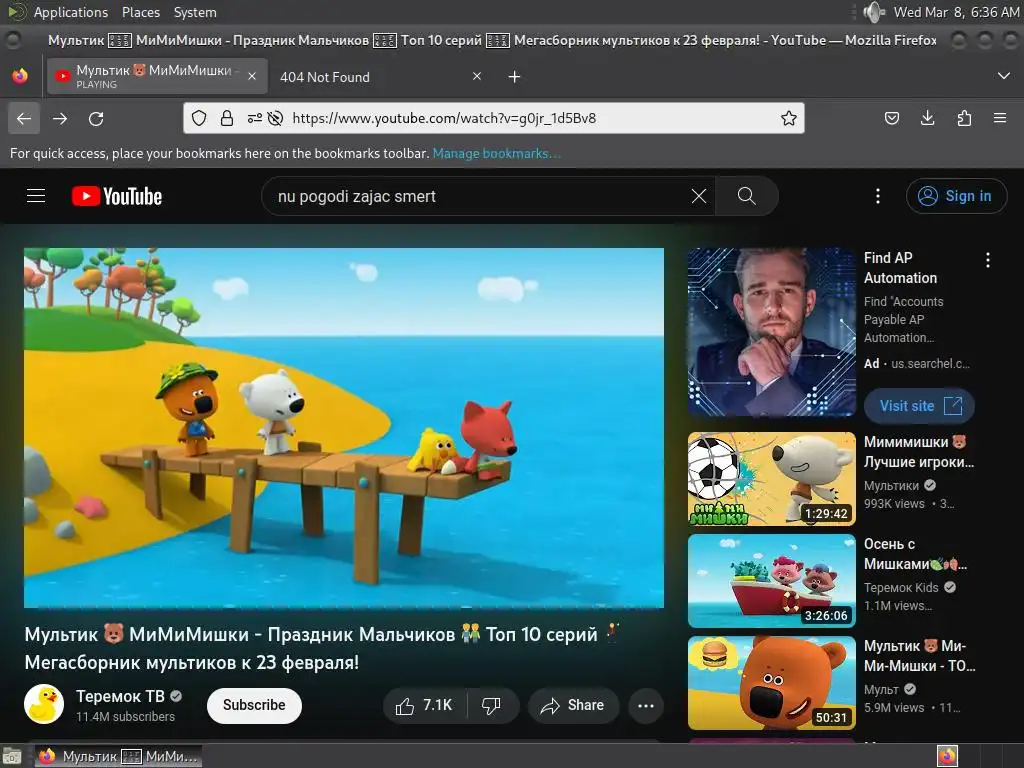Click the Firefox tray icon at bottom right

pyautogui.click(x=947, y=756)
